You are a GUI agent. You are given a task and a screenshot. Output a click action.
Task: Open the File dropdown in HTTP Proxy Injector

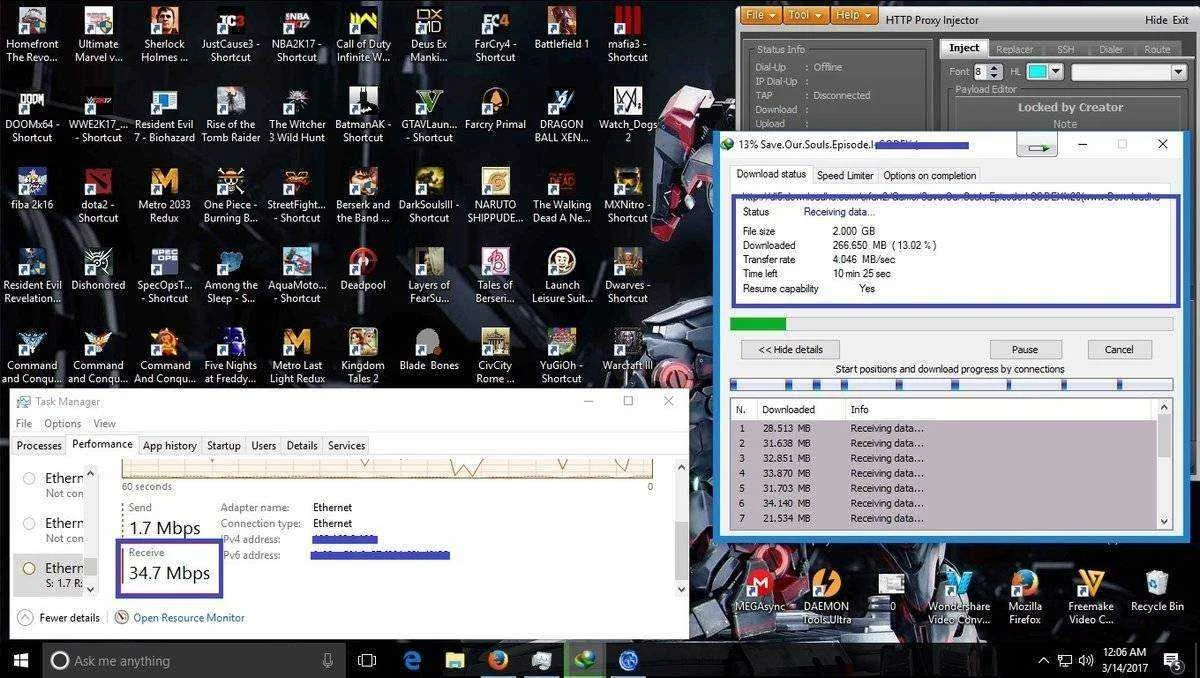tap(761, 15)
